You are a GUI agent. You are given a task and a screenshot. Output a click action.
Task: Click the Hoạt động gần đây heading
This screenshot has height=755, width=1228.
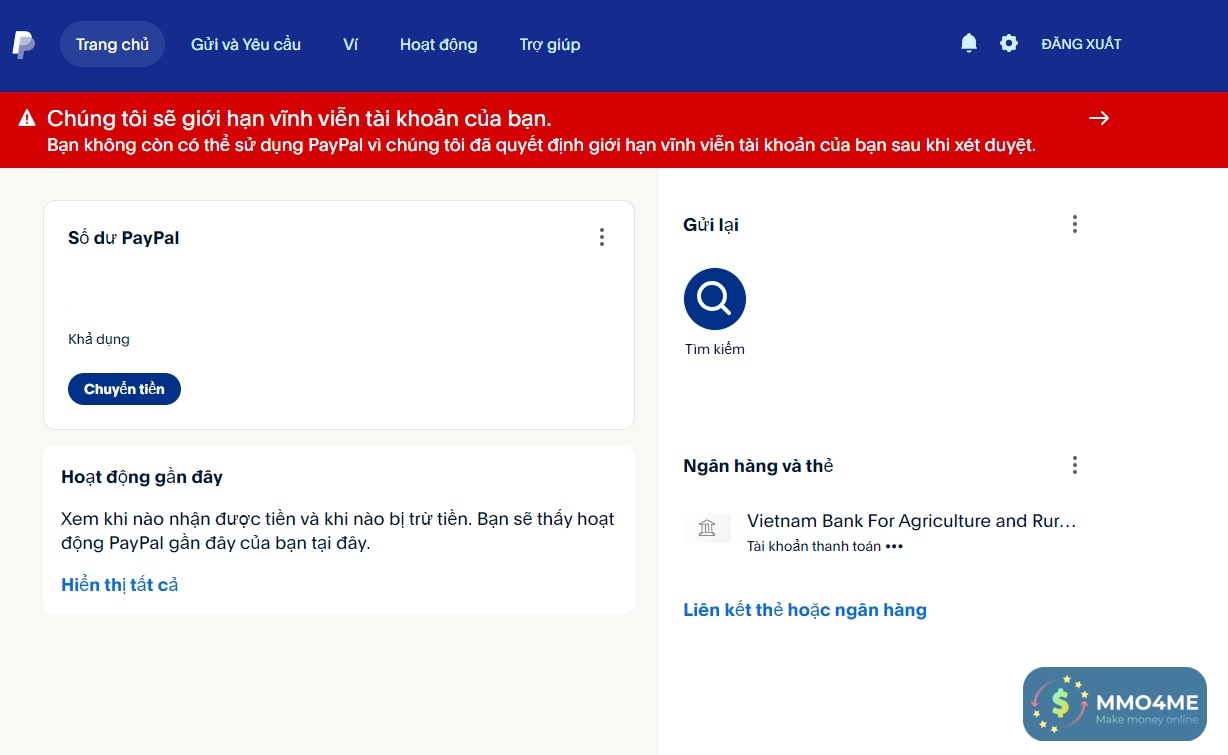[142, 477]
